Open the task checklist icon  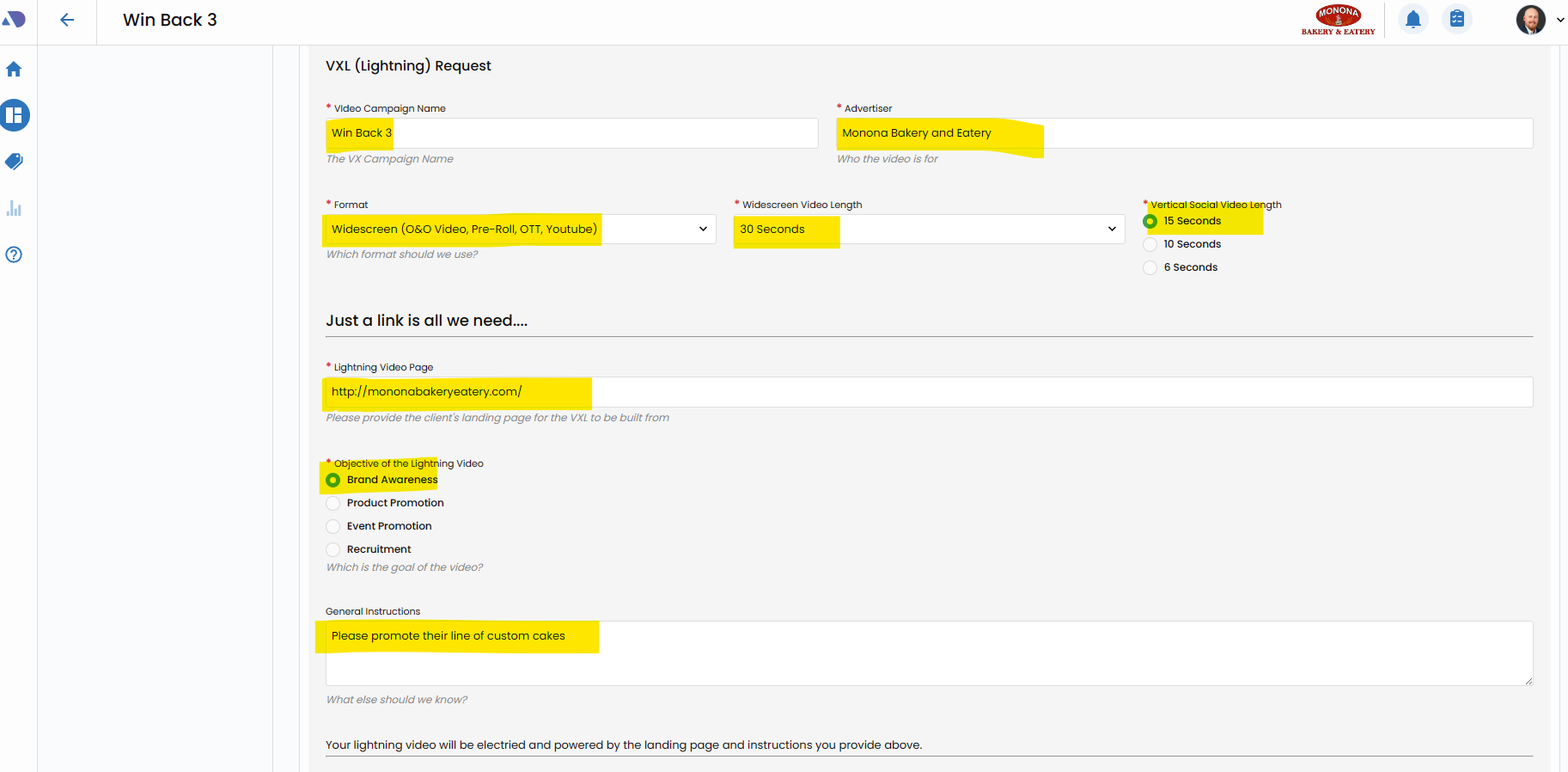click(x=1457, y=19)
